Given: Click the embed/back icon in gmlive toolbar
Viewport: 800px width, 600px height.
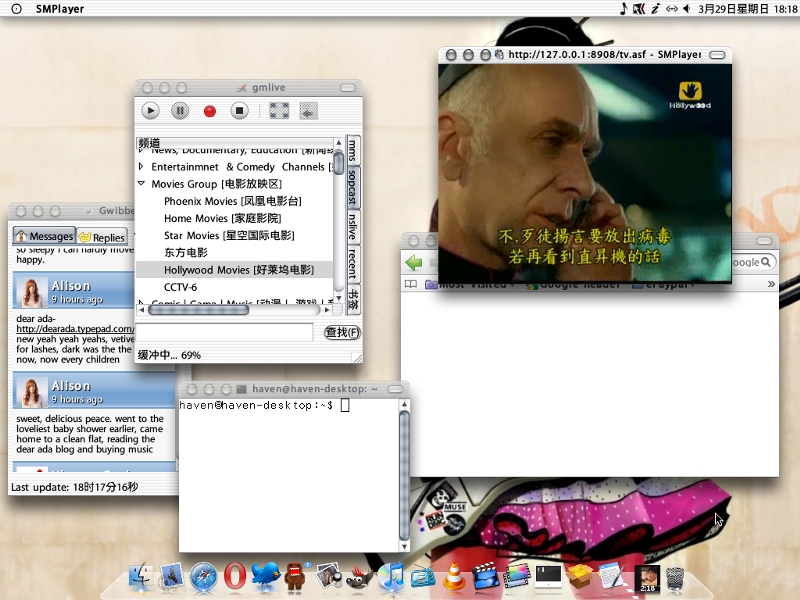Looking at the screenshot, I should (x=308, y=111).
